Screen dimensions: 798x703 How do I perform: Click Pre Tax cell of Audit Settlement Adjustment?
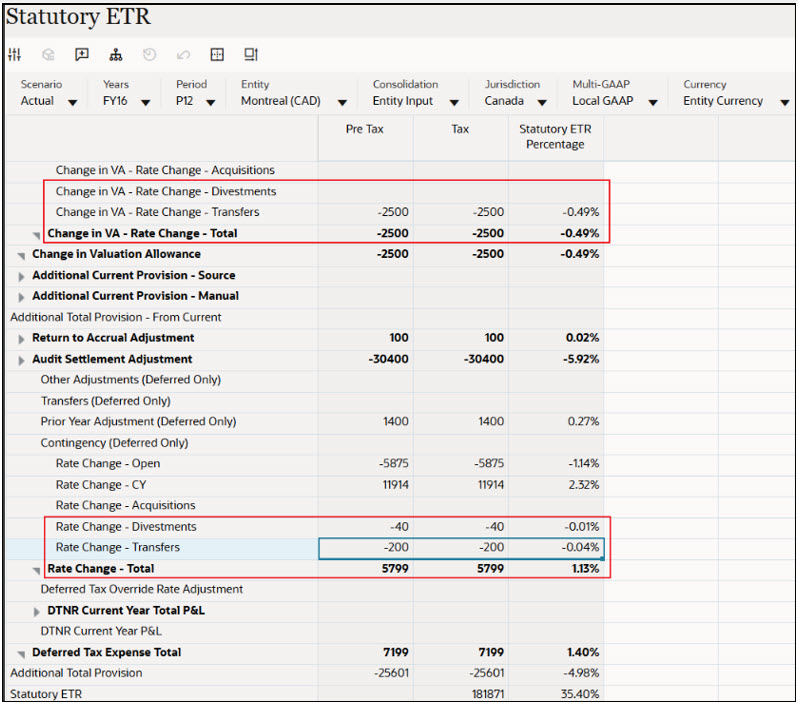[x=366, y=359]
